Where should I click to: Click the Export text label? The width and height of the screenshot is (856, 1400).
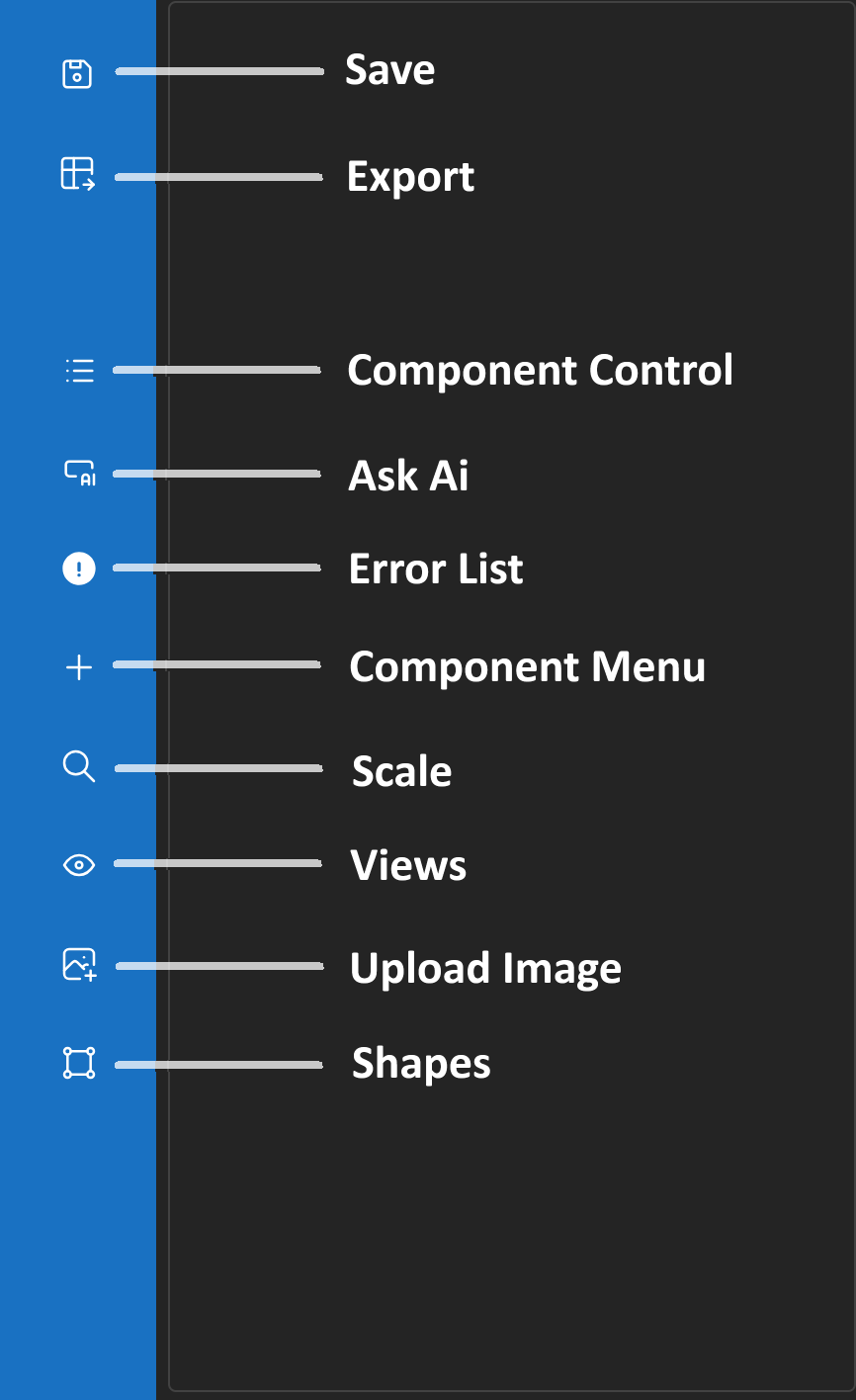pos(411,177)
